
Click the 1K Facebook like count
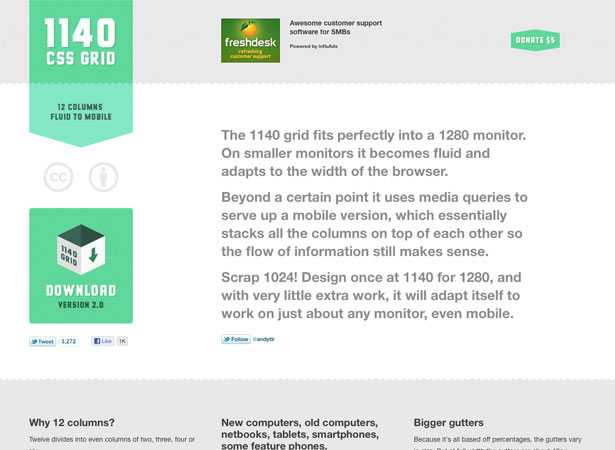coord(122,341)
